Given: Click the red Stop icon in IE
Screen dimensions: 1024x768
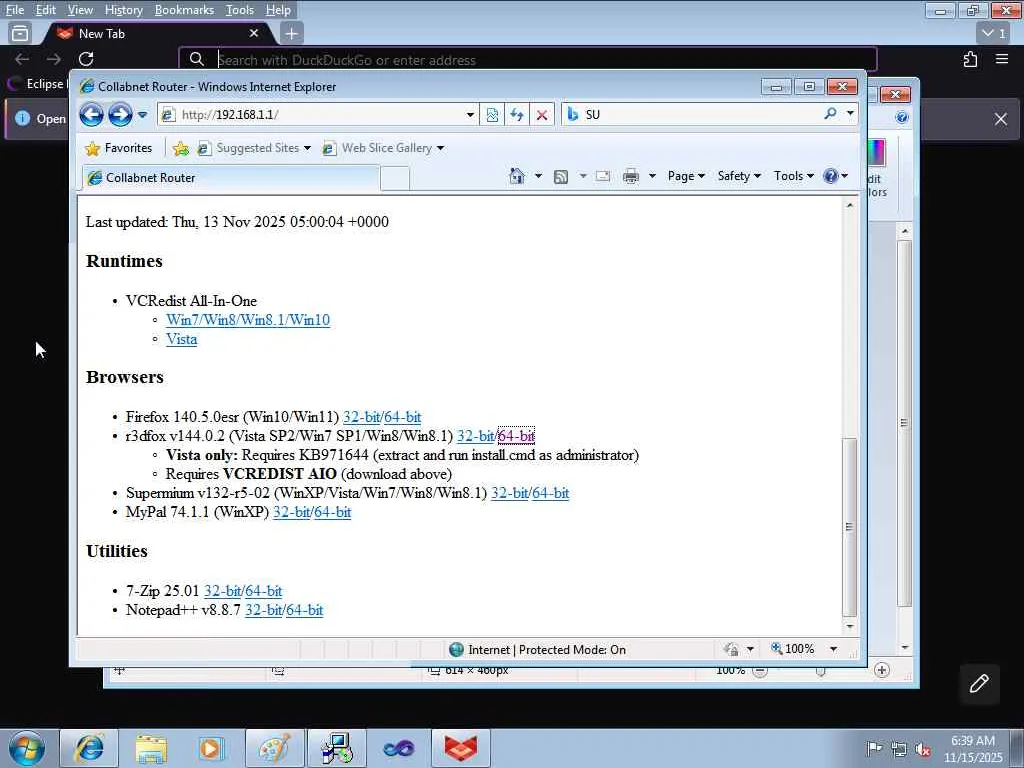Looking at the screenshot, I should point(541,115).
